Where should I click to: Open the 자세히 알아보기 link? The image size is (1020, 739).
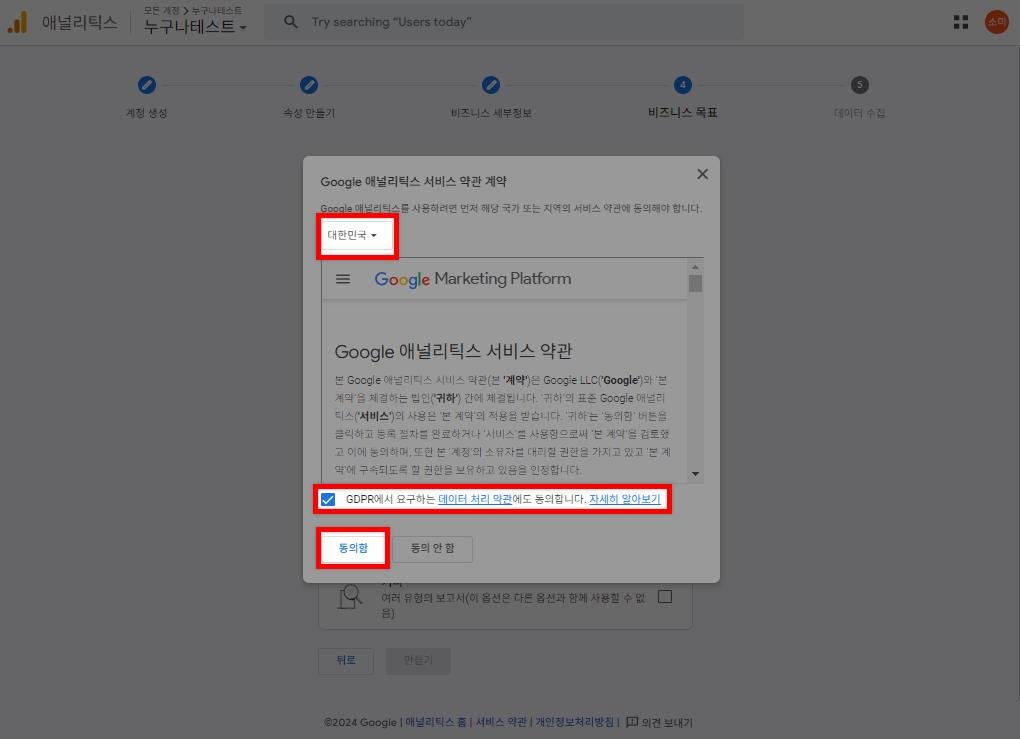click(624, 500)
